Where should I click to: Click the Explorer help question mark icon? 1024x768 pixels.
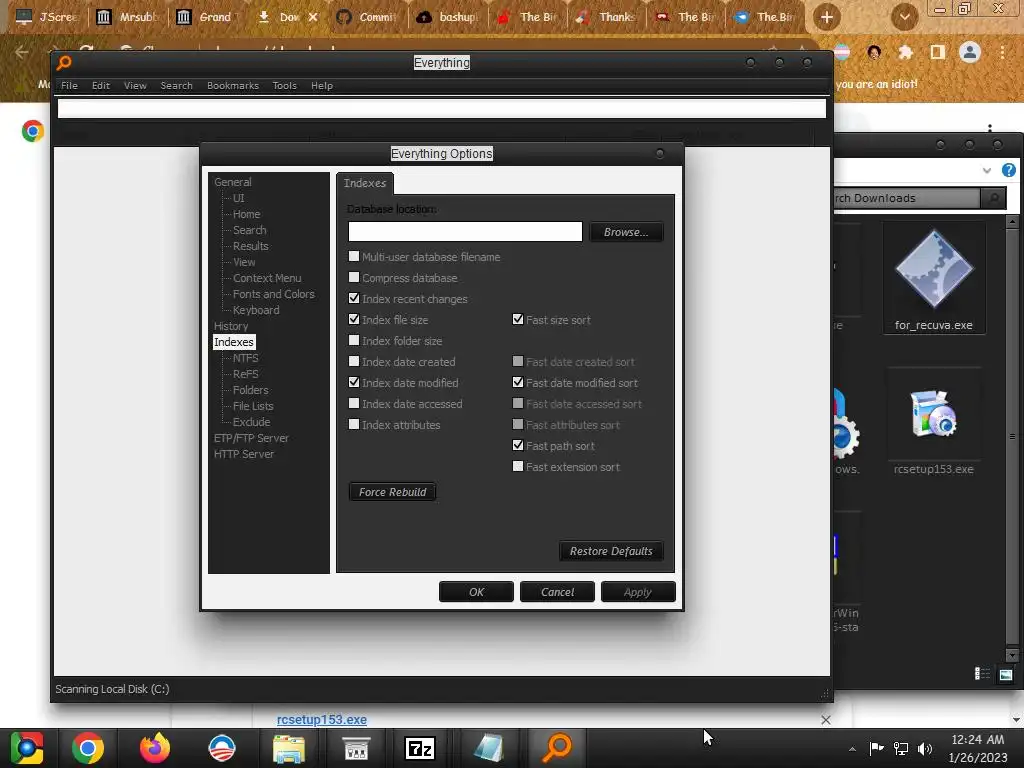click(1008, 170)
